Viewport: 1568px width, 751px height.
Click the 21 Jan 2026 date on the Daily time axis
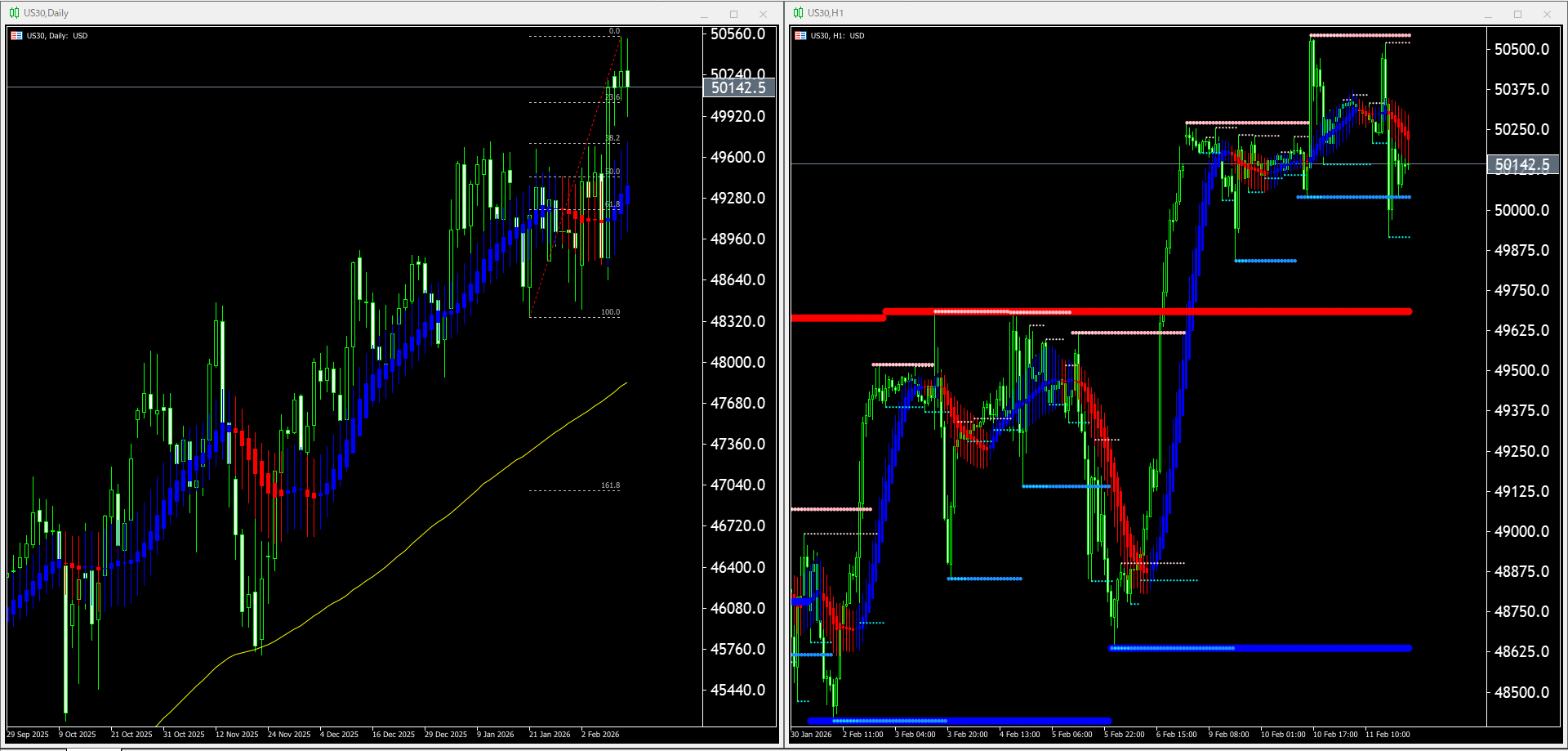pos(550,735)
